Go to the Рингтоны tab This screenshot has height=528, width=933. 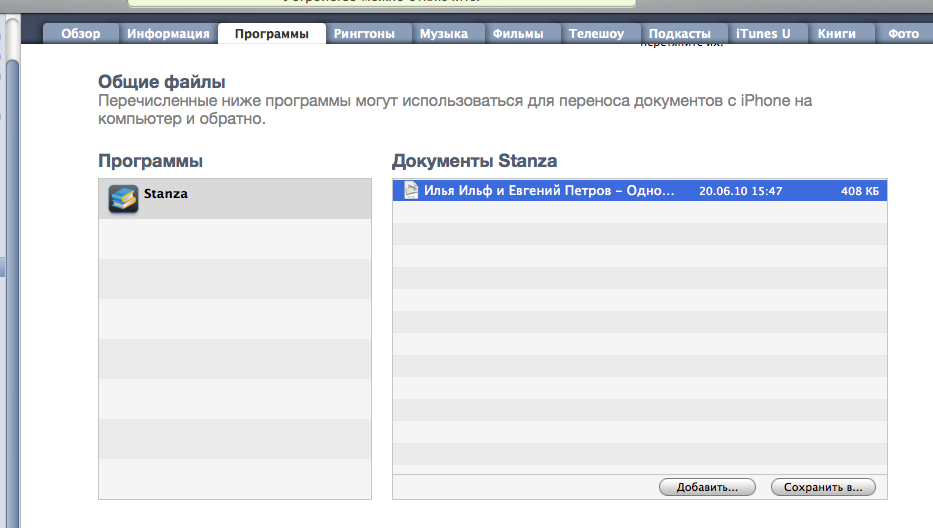[x=364, y=34]
